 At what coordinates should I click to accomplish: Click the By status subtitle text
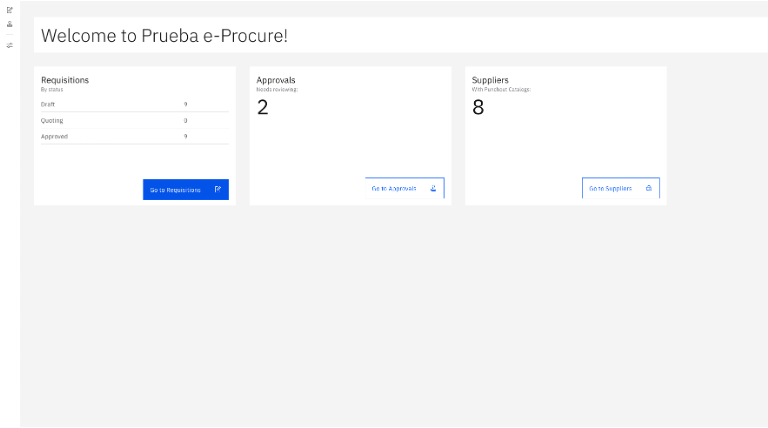(52, 89)
